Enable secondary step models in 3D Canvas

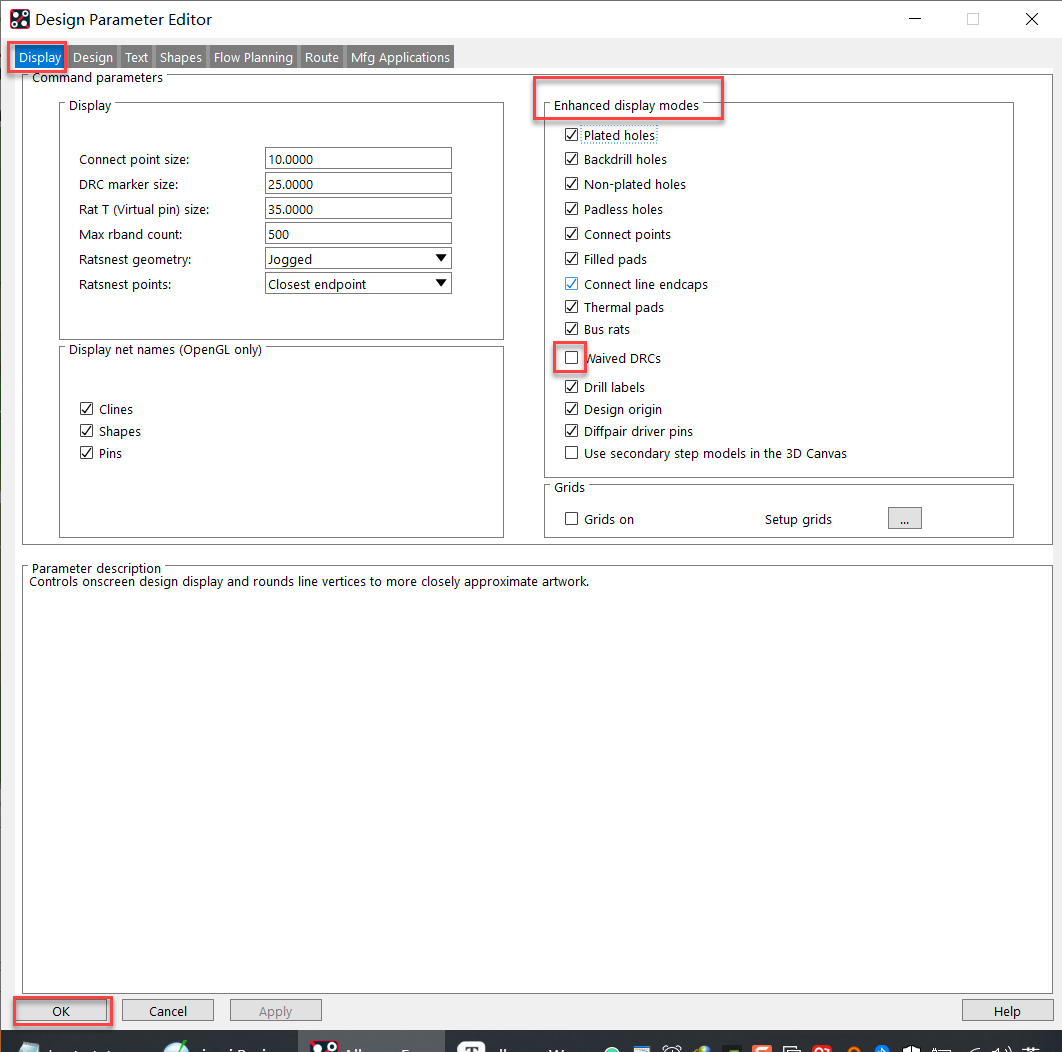coord(571,453)
